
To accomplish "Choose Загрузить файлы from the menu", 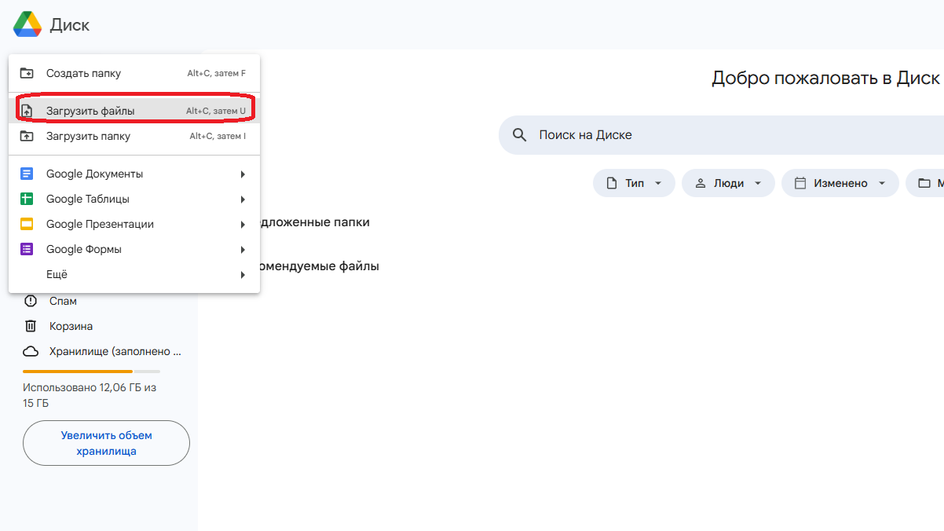I will click(x=134, y=111).
